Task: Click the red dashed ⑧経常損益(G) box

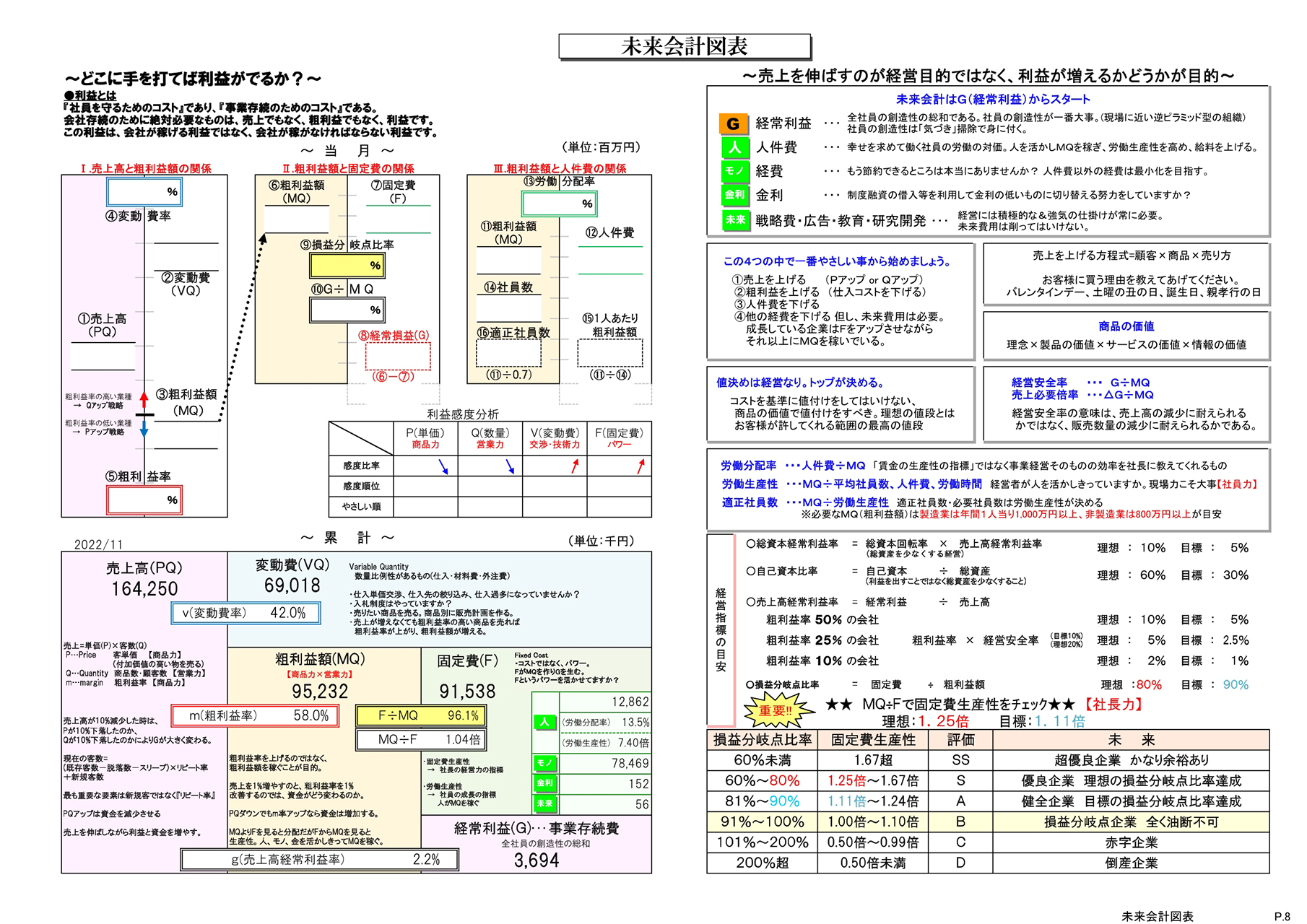Action: [x=398, y=357]
